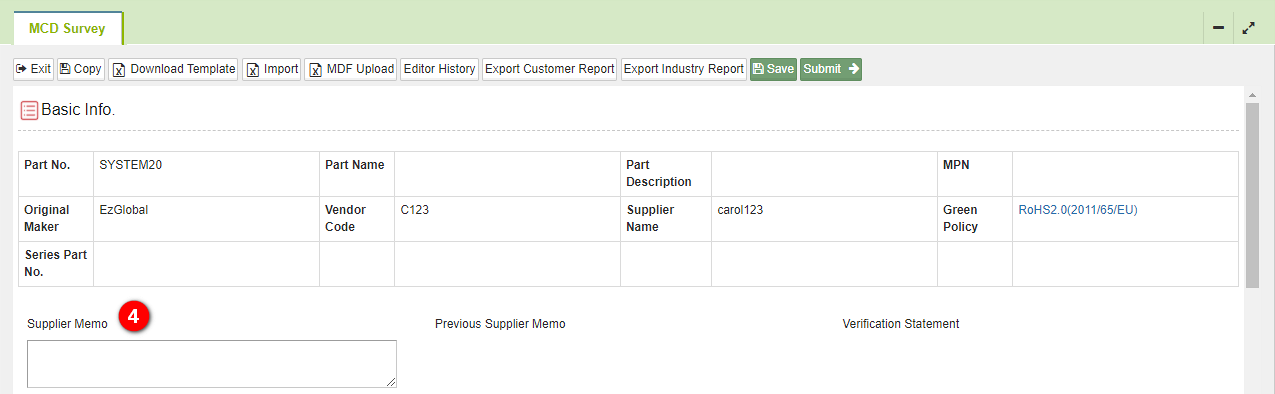Copy the survey with the Copy button
This screenshot has height=394, width=1275.
point(80,69)
